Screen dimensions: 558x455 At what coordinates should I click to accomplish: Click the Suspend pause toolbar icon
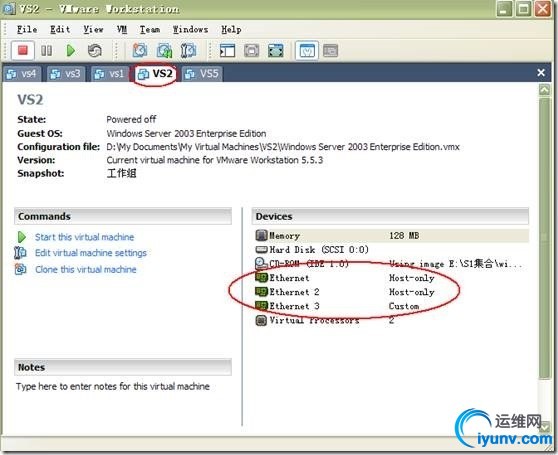click(46, 51)
